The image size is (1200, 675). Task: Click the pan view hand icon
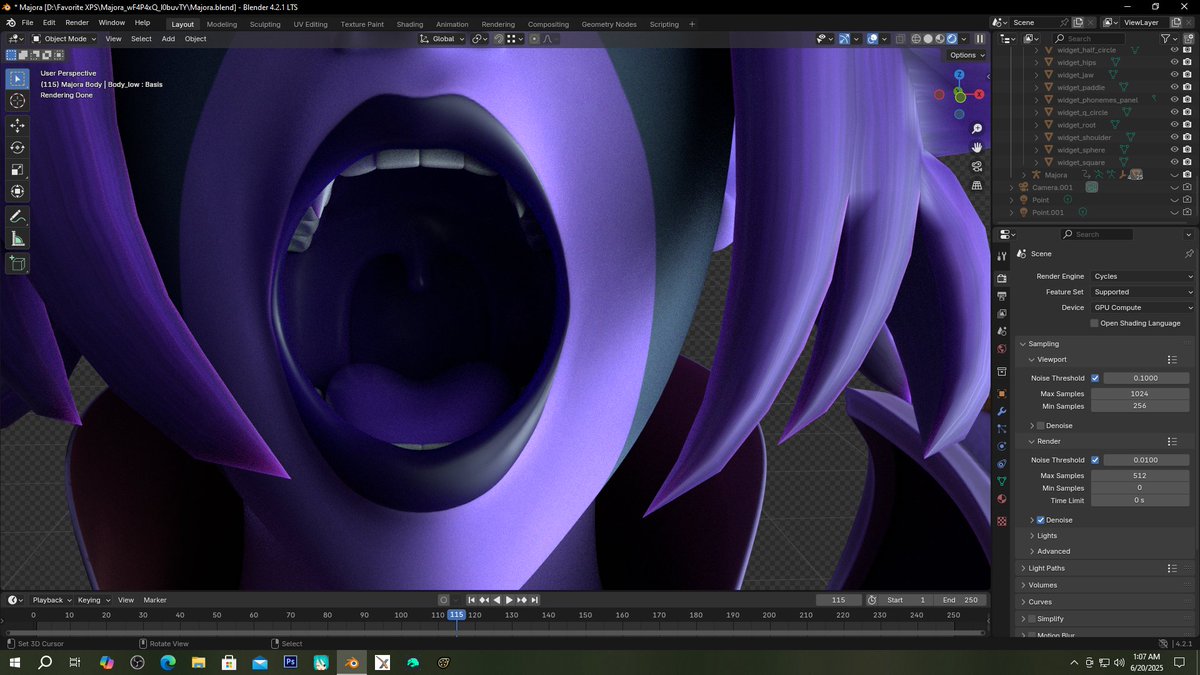tap(977, 147)
